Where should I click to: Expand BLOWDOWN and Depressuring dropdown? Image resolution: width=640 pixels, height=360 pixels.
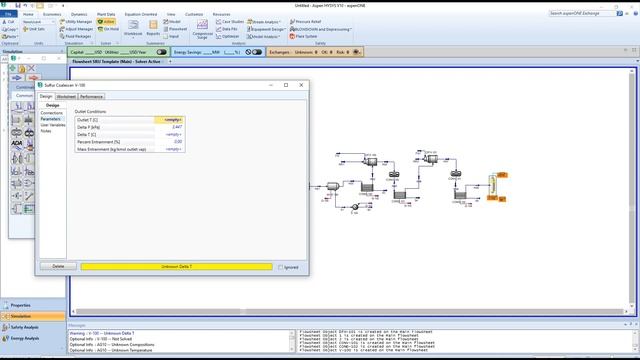(351, 29)
